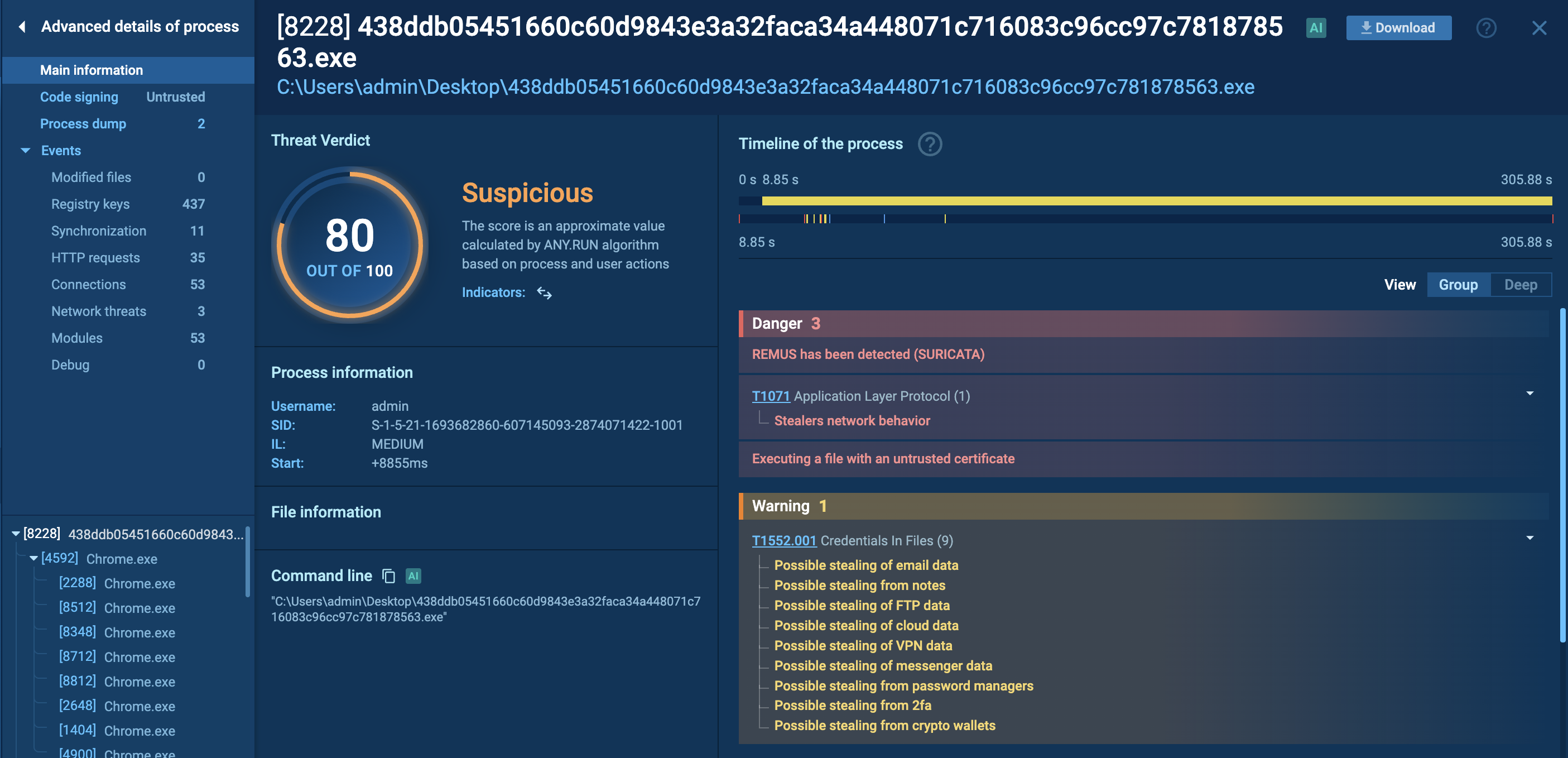This screenshot has width=1568, height=758.
Task: Select [2648] Chrome.exe in process tree
Action: [117, 706]
